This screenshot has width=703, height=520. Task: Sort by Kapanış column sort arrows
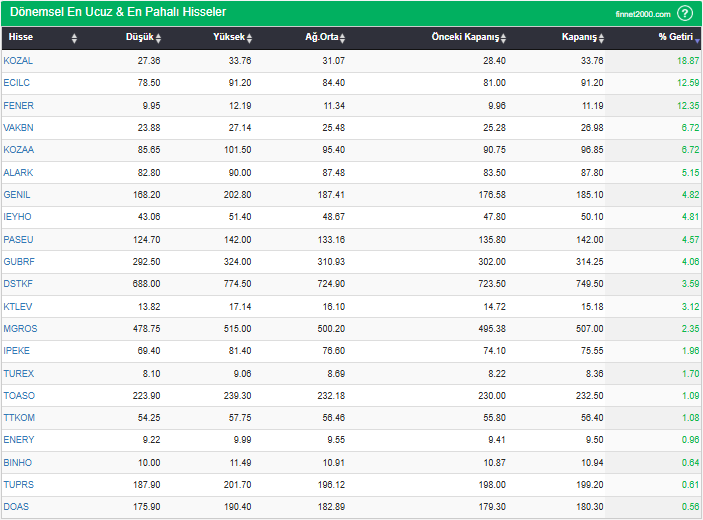pos(602,38)
